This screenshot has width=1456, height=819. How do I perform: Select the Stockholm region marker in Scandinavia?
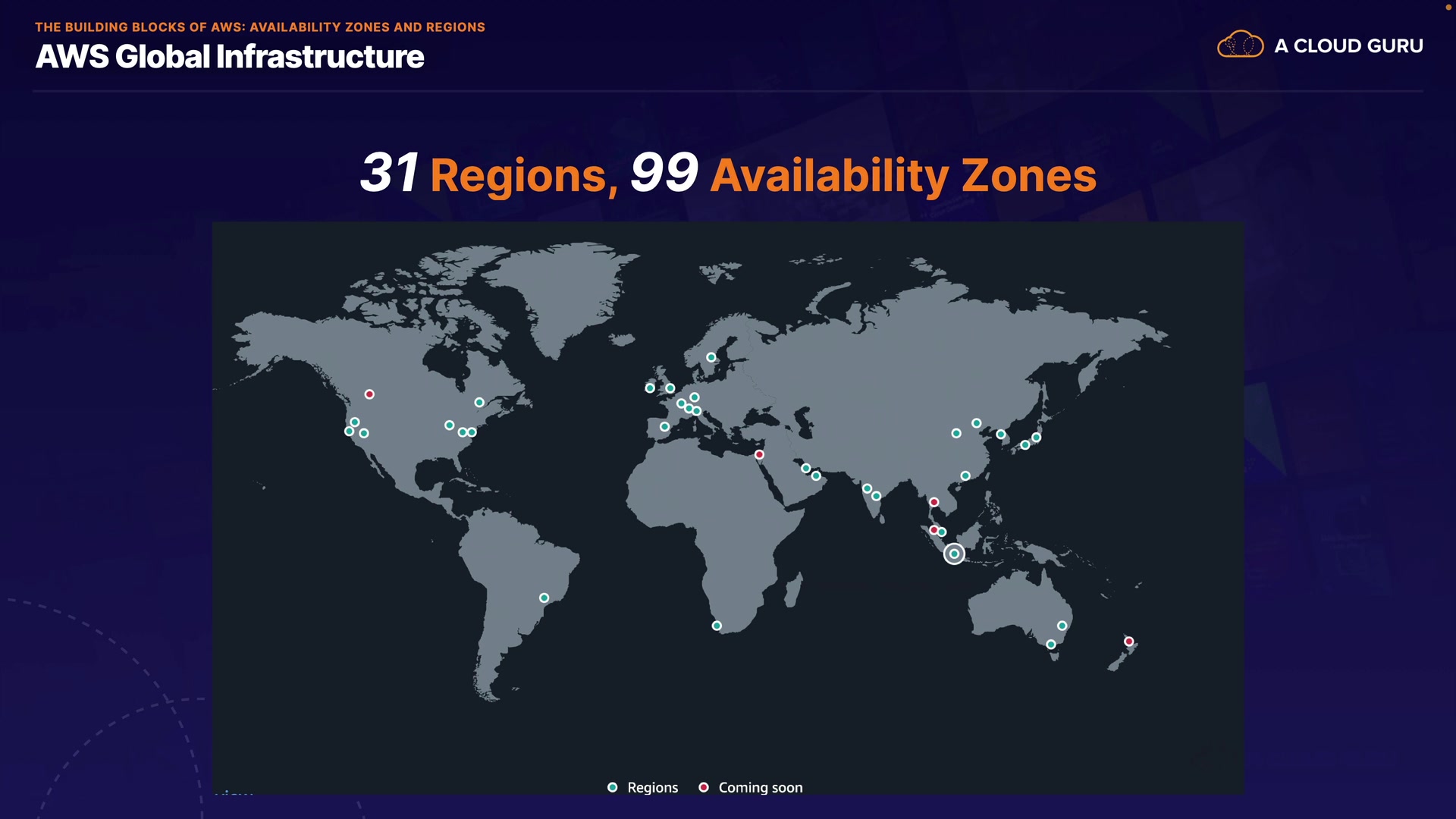(x=711, y=357)
